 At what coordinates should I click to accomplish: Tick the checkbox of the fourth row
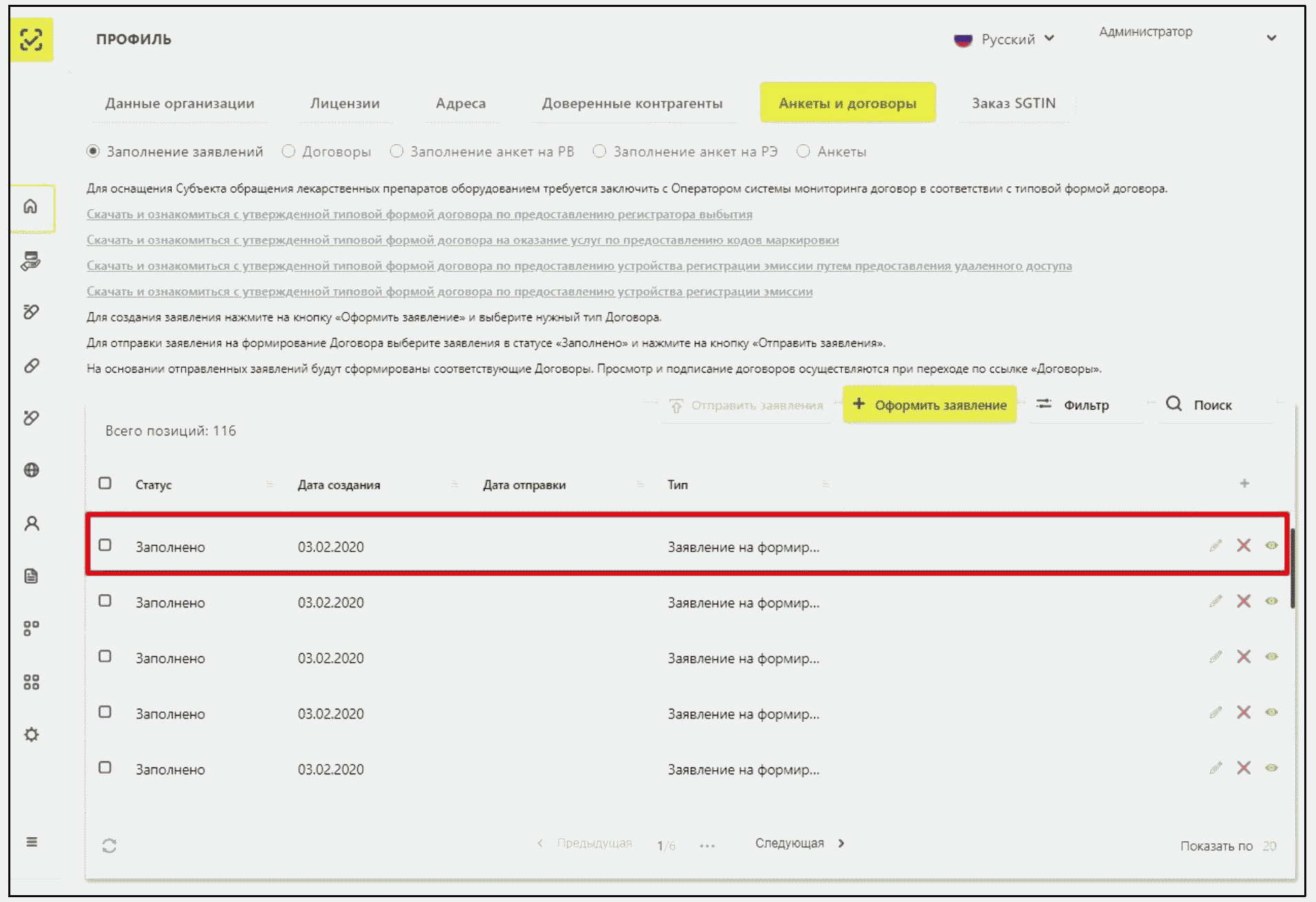[105, 712]
